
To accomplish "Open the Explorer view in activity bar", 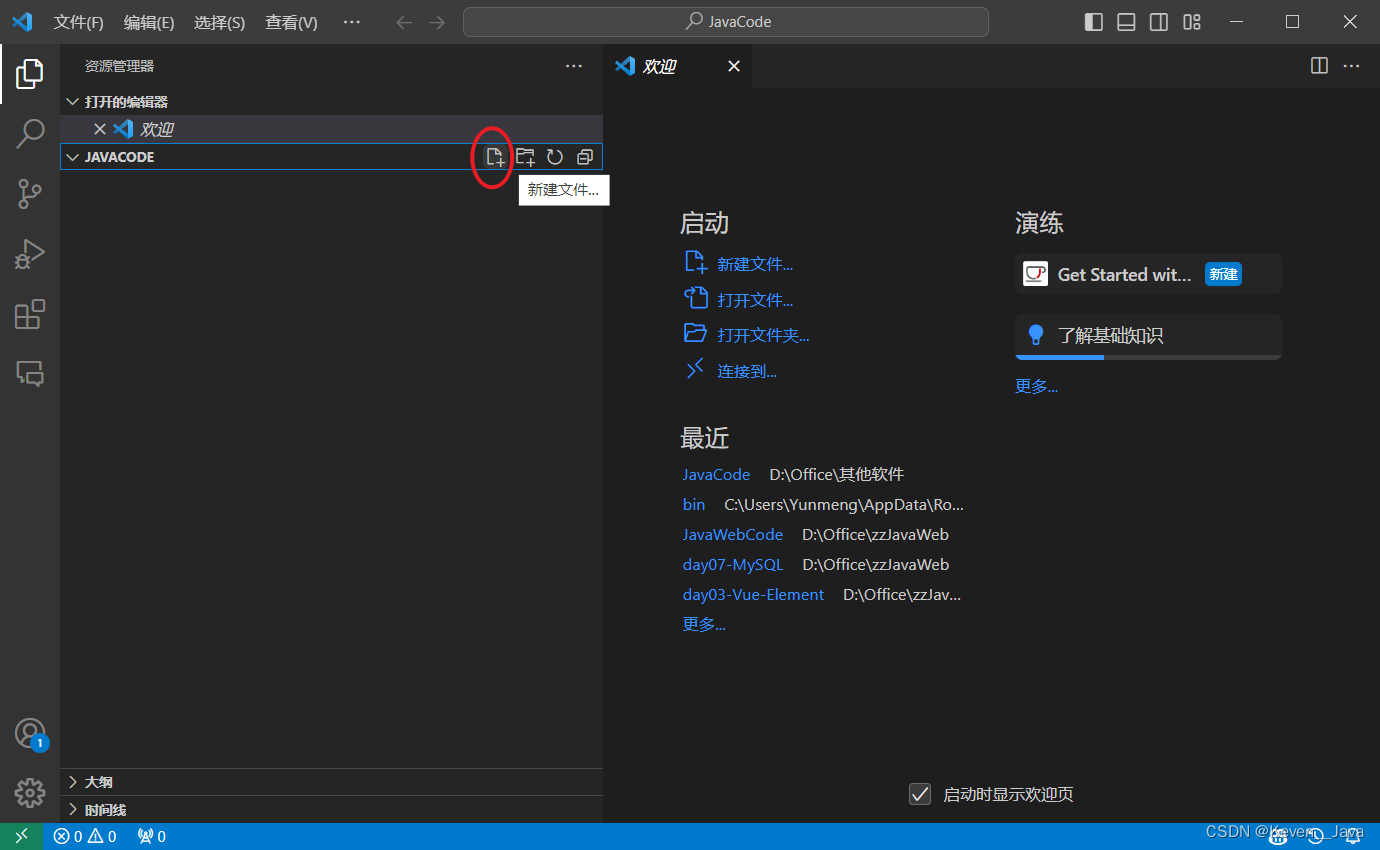I will point(30,73).
